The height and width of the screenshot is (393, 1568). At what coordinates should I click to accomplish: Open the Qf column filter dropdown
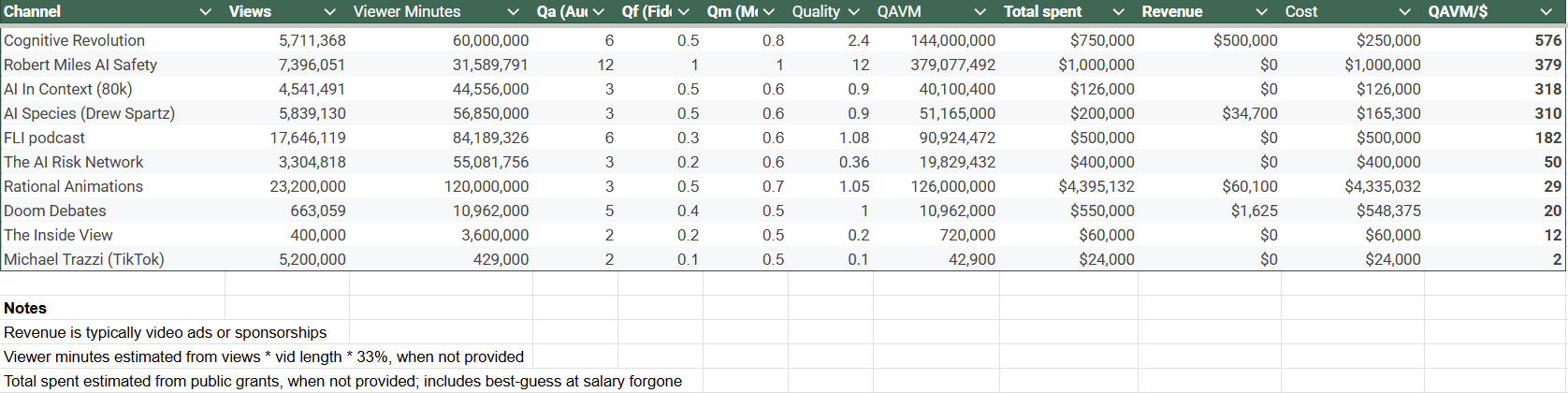(x=684, y=12)
